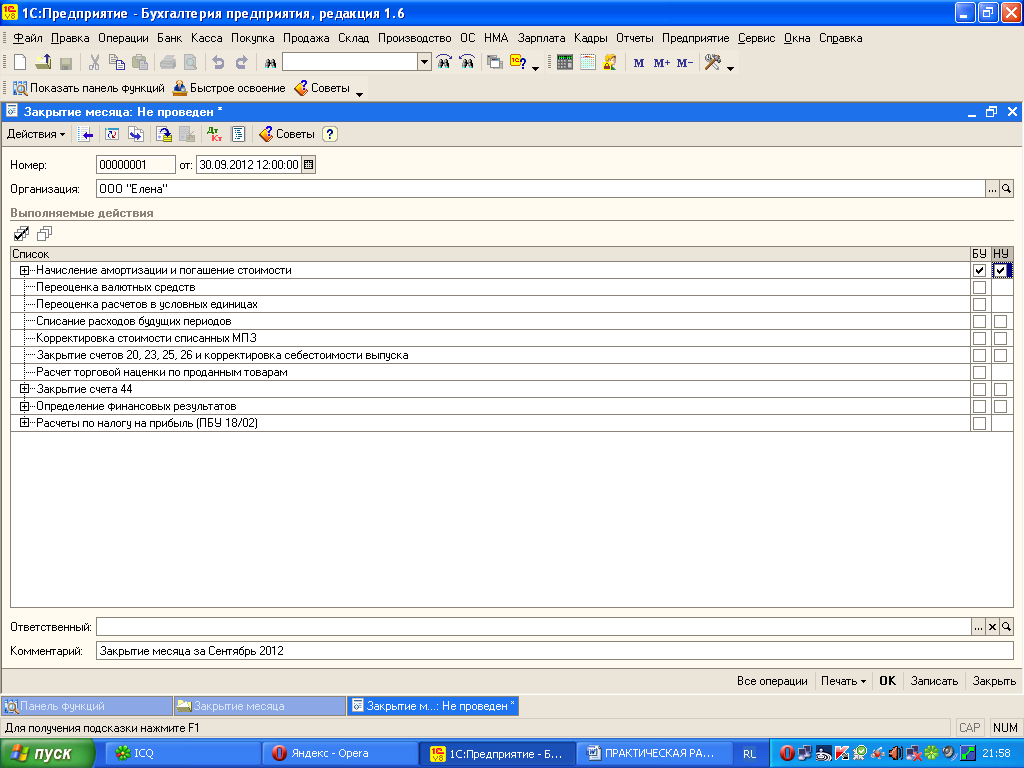Click the Redo arrow icon

click(x=242, y=63)
